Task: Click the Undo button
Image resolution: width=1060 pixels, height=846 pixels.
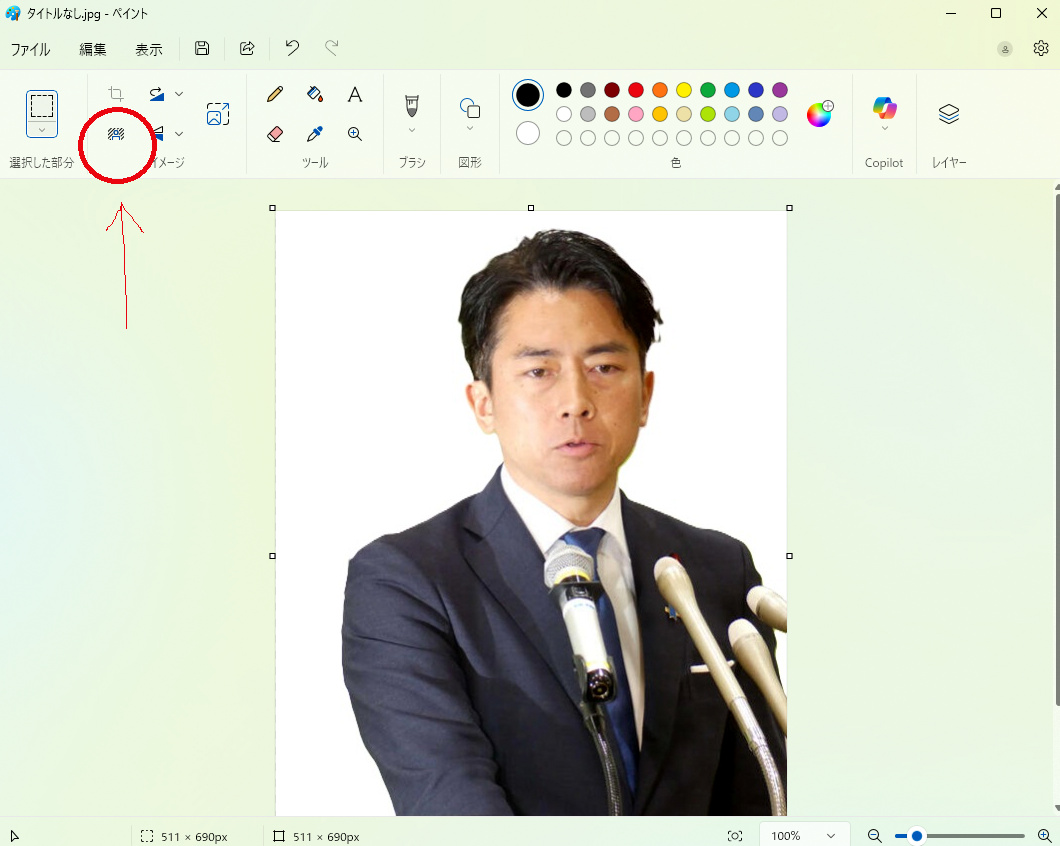Action: pyautogui.click(x=292, y=48)
